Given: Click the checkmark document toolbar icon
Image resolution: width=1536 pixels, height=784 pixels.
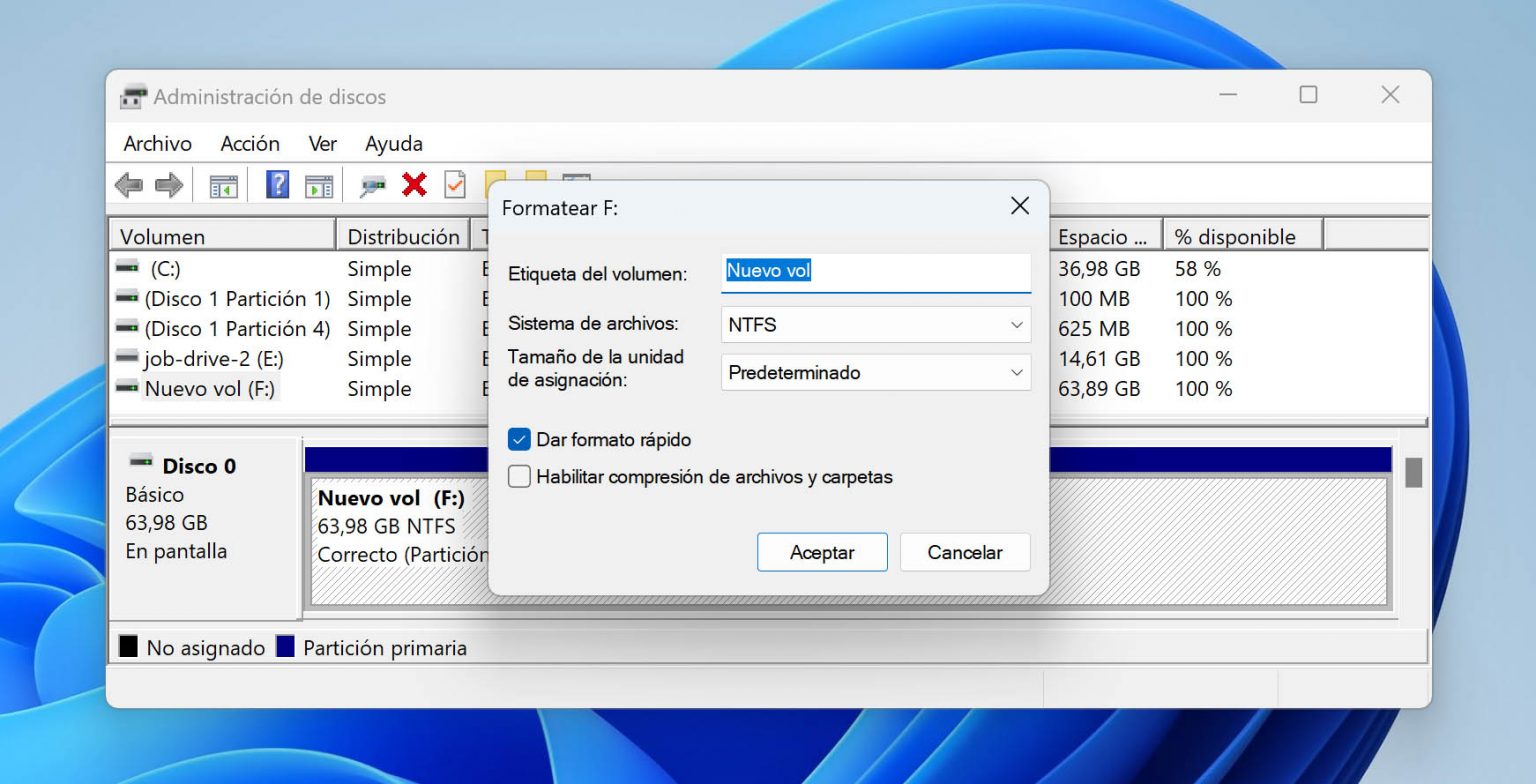Looking at the screenshot, I should [455, 184].
